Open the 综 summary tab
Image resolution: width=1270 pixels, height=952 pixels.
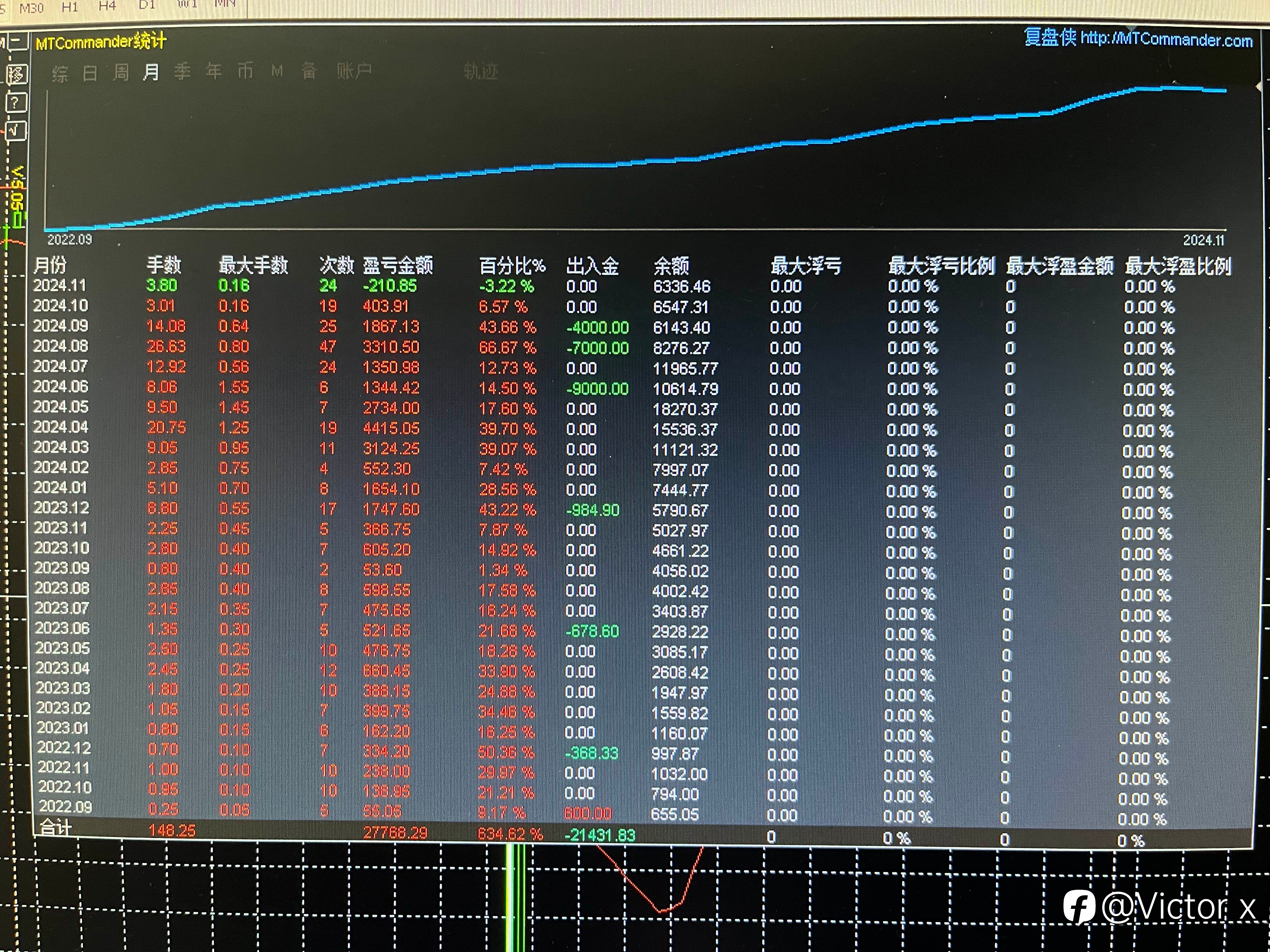click(60, 74)
